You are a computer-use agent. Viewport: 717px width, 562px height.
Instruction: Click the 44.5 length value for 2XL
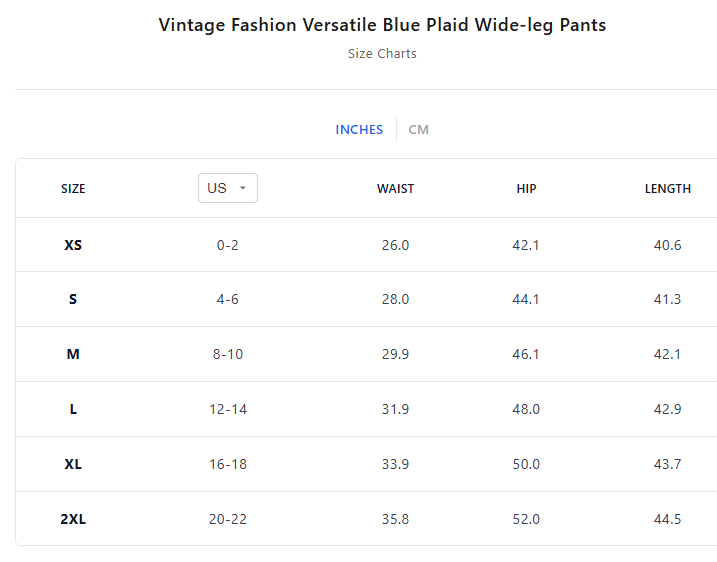click(667, 519)
